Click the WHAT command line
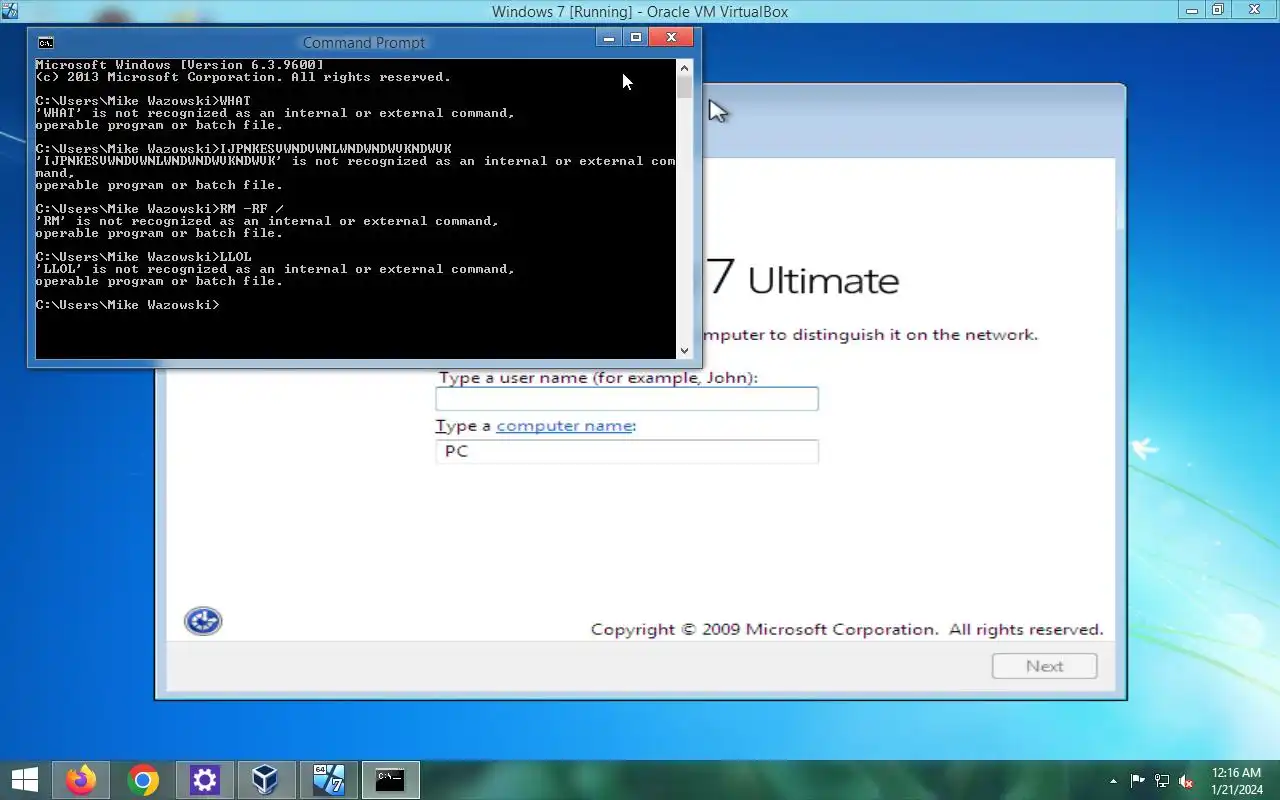The image size is (1280, 800). (143, 101)
